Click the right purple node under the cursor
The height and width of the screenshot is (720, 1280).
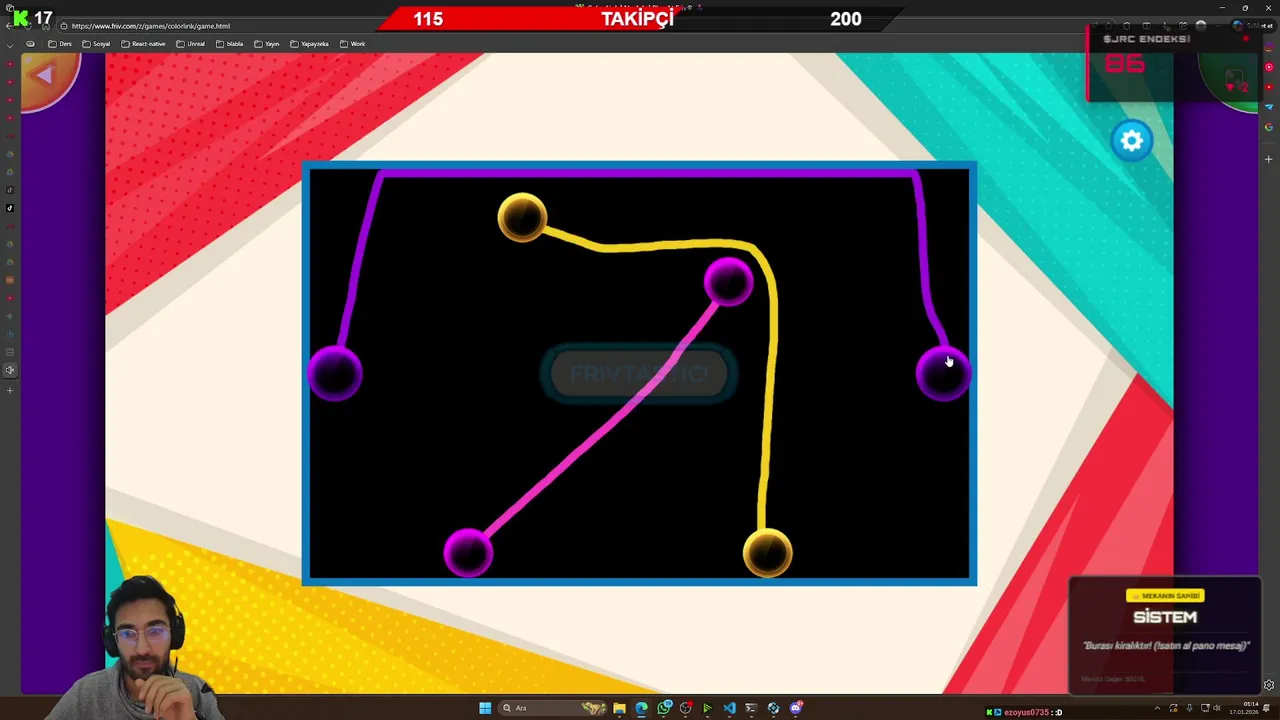pos(943,373)
